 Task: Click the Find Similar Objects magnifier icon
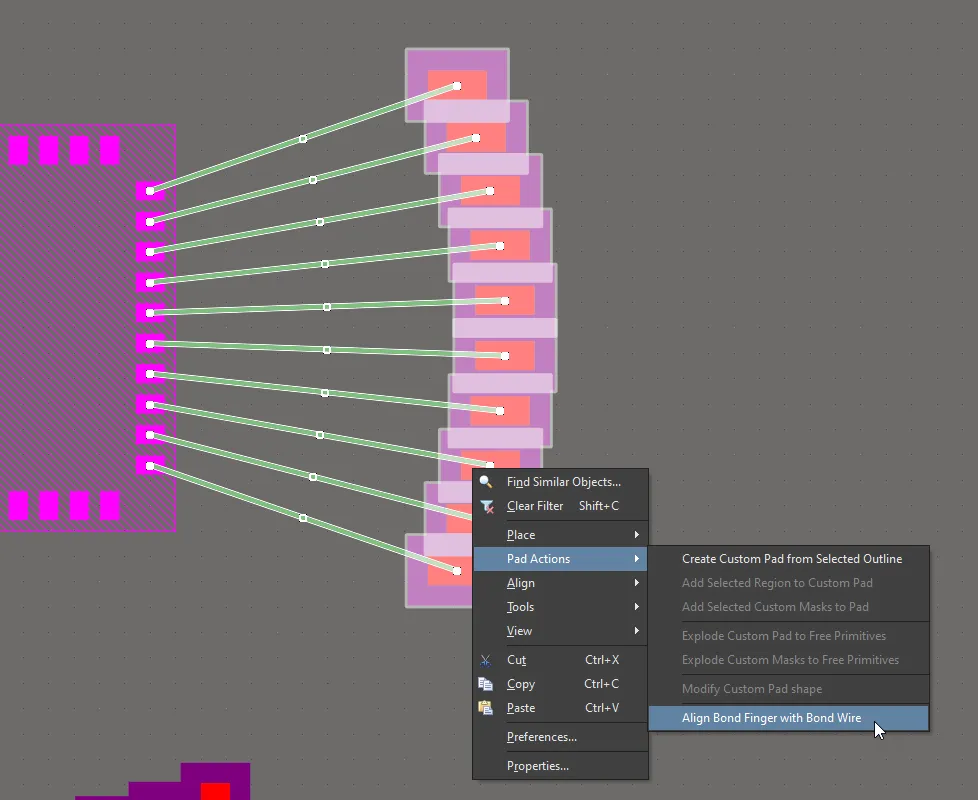486,482
